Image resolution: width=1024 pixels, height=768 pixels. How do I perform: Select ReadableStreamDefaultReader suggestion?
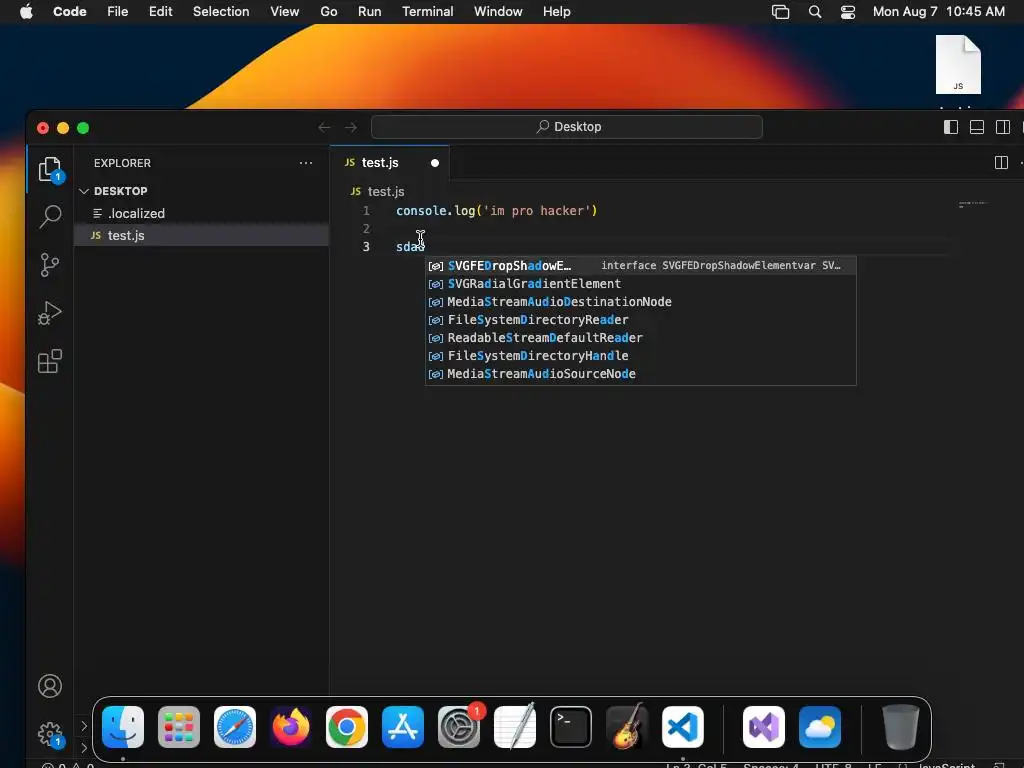(641, 338)
